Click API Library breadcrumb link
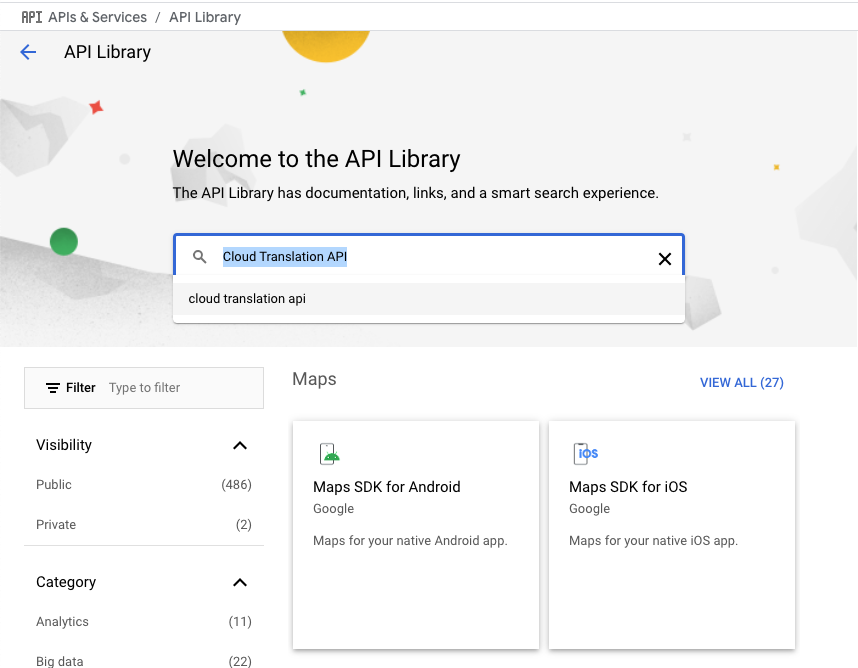The image size is (858, 668). pyautogui.click(x=205, y=18)
